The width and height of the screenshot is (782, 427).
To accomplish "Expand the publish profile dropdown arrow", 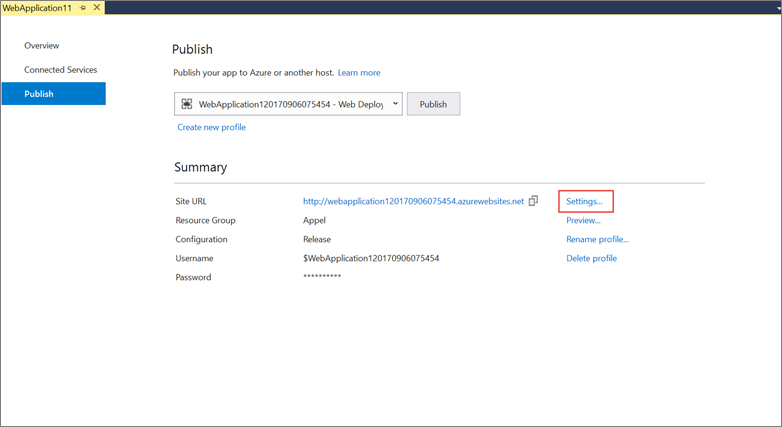I will pos(395,103).
